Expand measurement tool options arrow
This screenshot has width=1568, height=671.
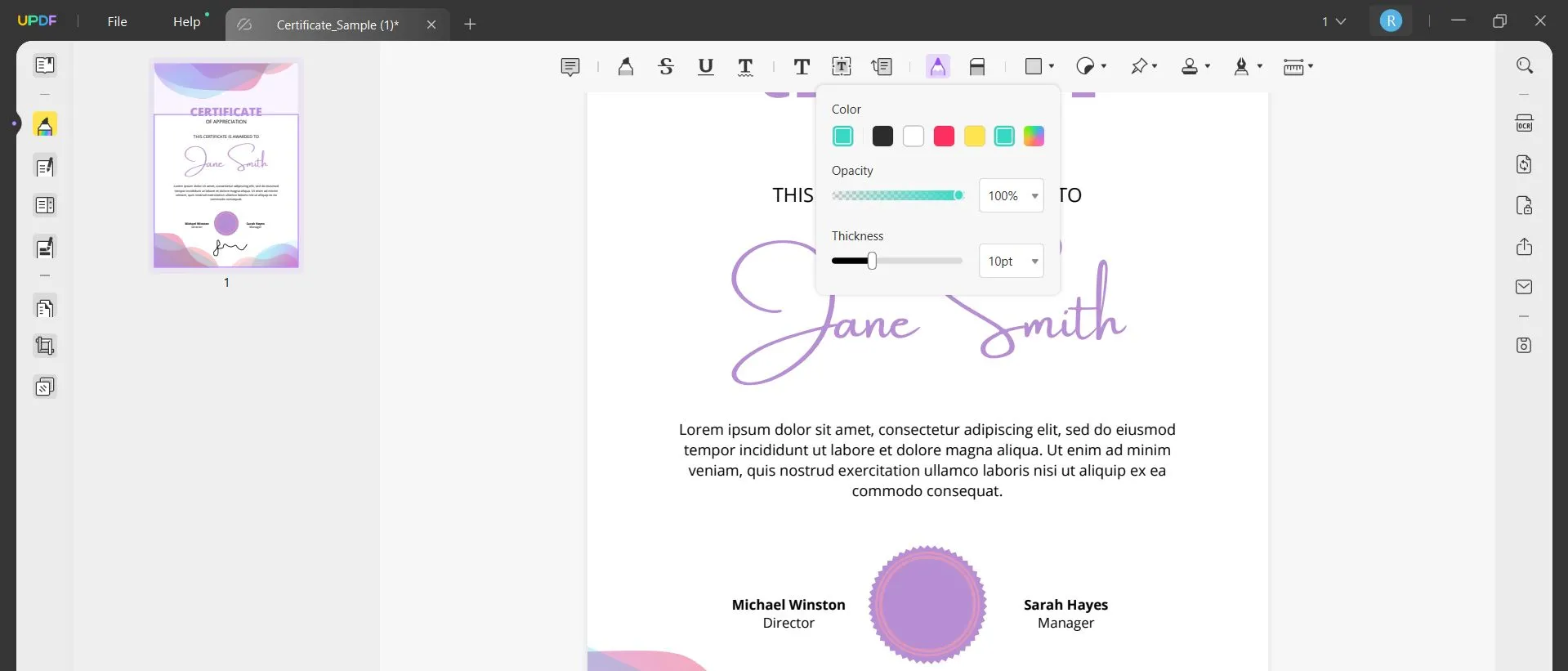tap(1311, 66)
